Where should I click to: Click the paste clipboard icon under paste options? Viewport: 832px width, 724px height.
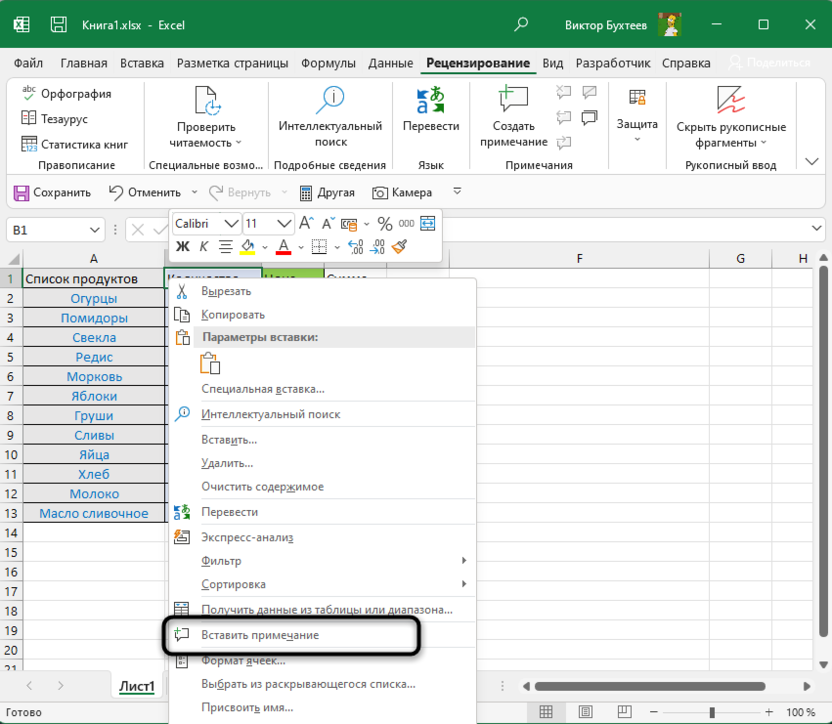[210, 363]
